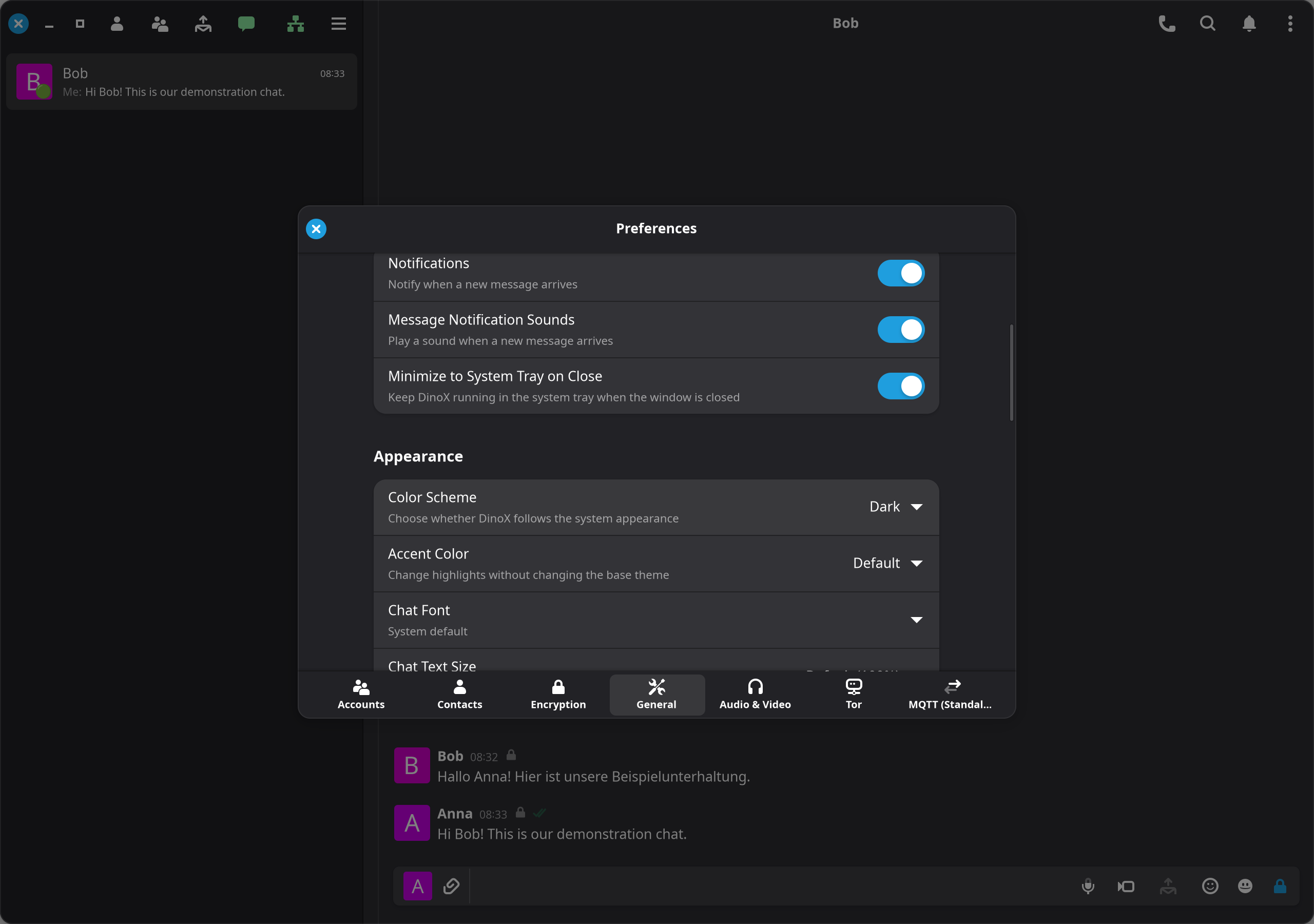This screenshot has width=1314, height=924.
Task: Close the Preferences dialog
Action: coord(316,229)
